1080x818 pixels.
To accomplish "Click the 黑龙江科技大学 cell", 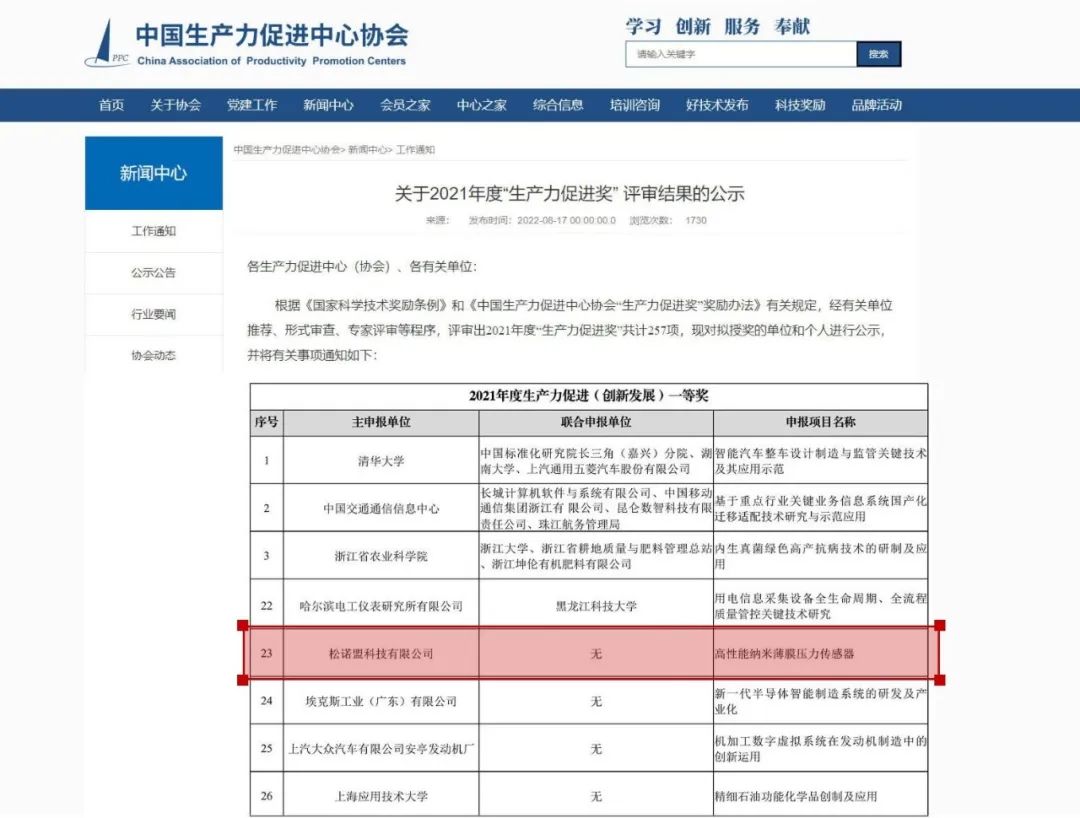I will click(596, 606).
